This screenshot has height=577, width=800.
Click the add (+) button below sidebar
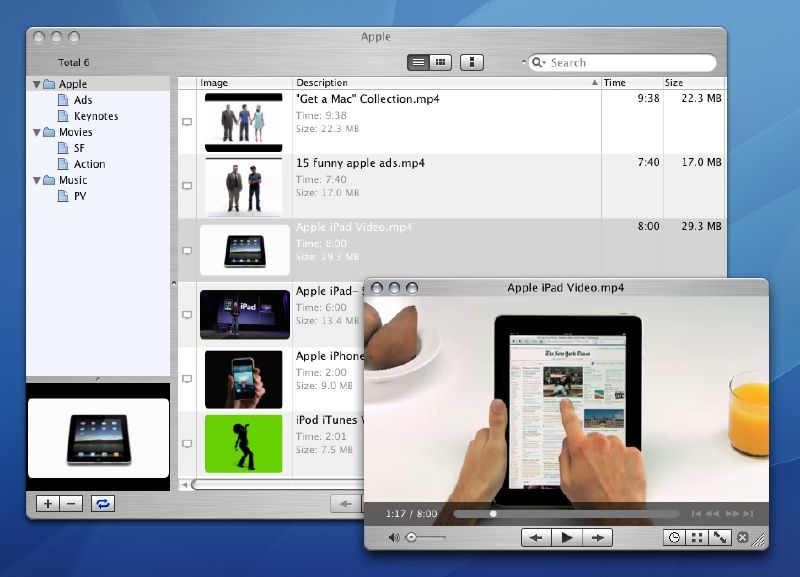[48, 503]
